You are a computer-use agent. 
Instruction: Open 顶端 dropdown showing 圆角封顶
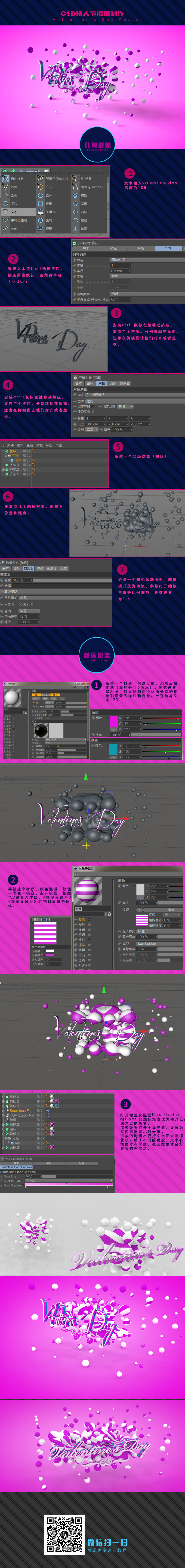point(147,260)
